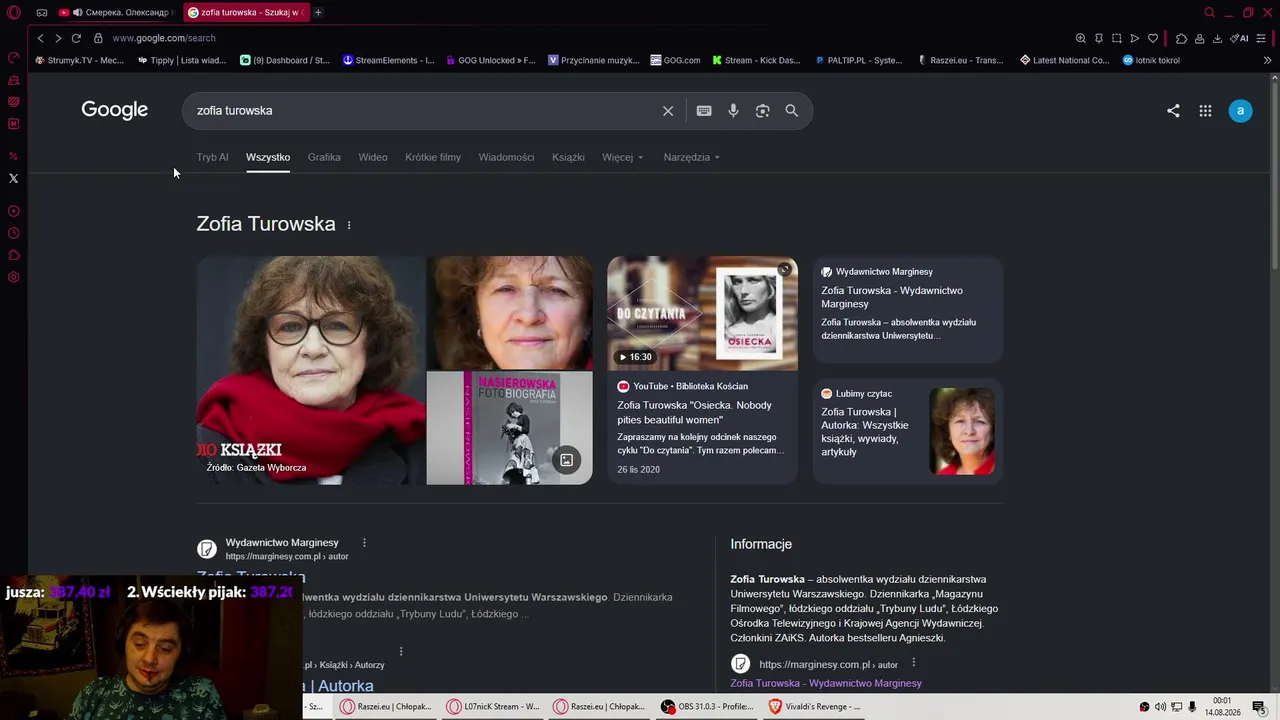Open the Opera main menu logo
This screenshot has height=720, width=1280.
pyautogui.click(x=14, y=12)
